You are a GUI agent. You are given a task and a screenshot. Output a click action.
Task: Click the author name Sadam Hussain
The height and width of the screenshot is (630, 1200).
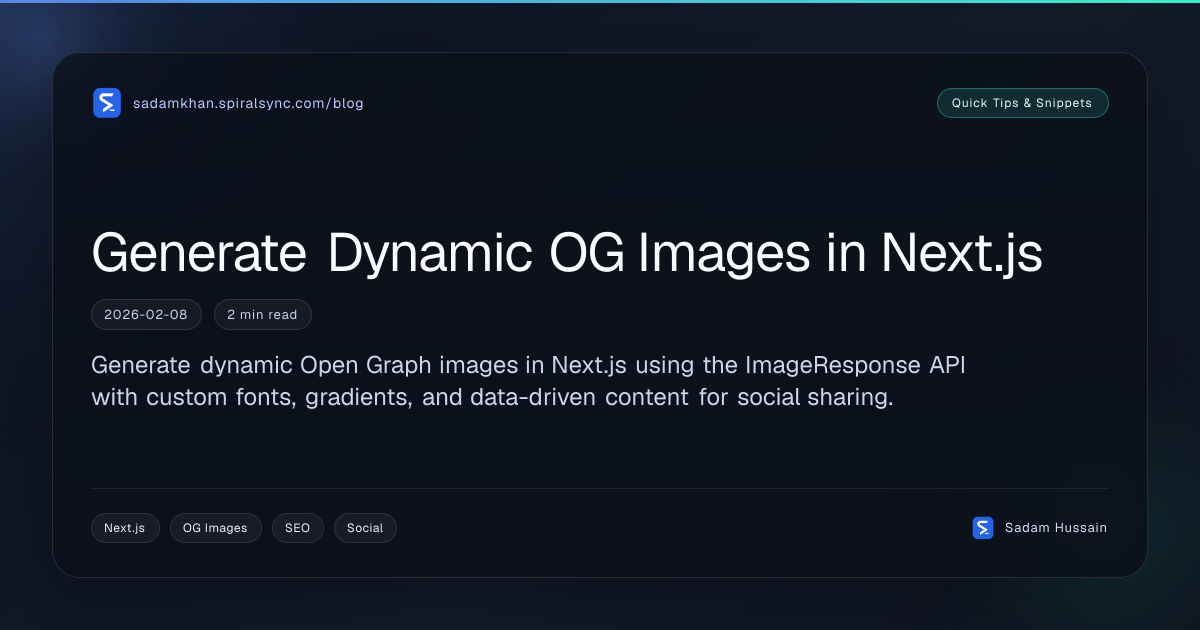(x=1056, y=528)
